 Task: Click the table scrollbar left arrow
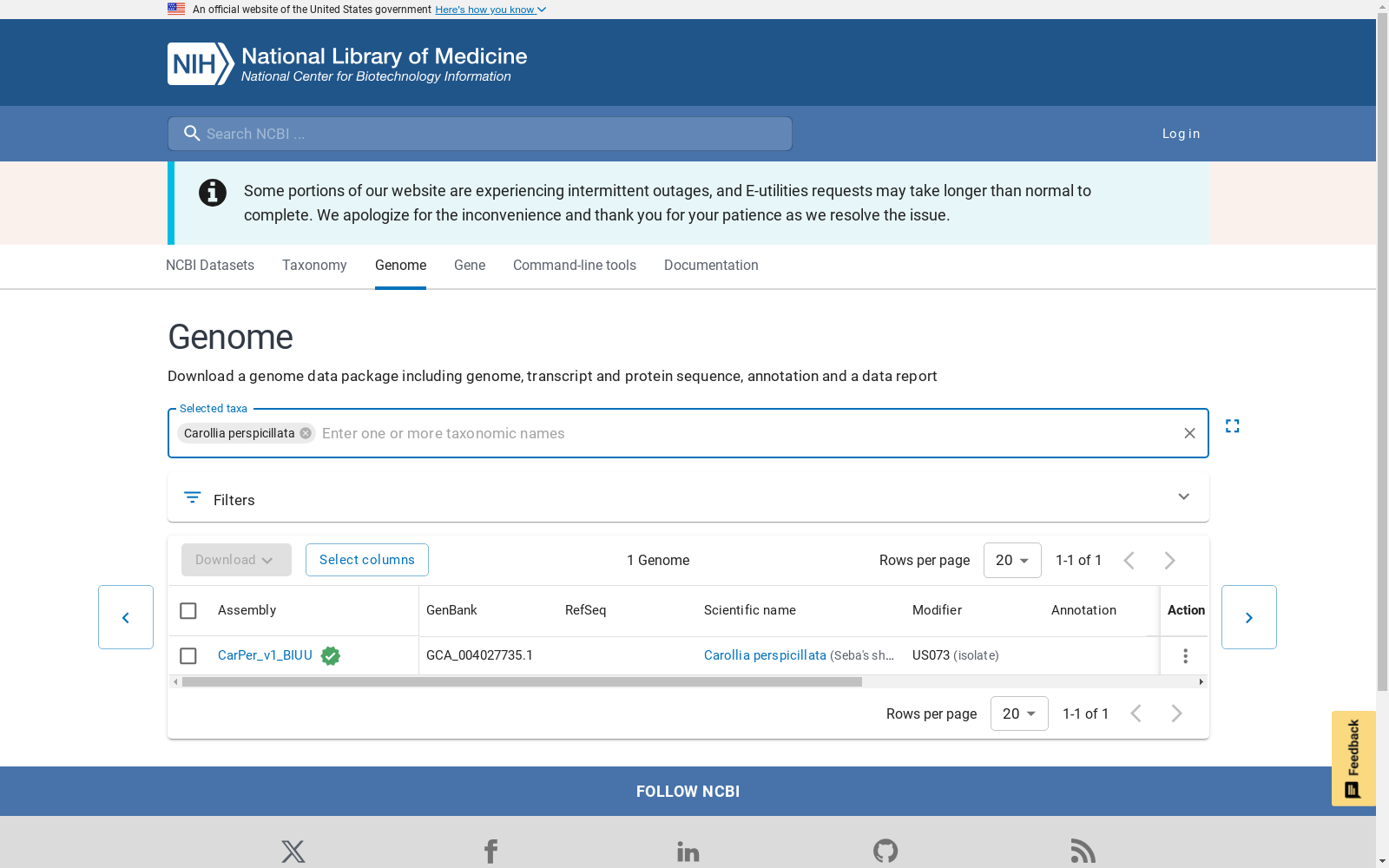[175, 682]
